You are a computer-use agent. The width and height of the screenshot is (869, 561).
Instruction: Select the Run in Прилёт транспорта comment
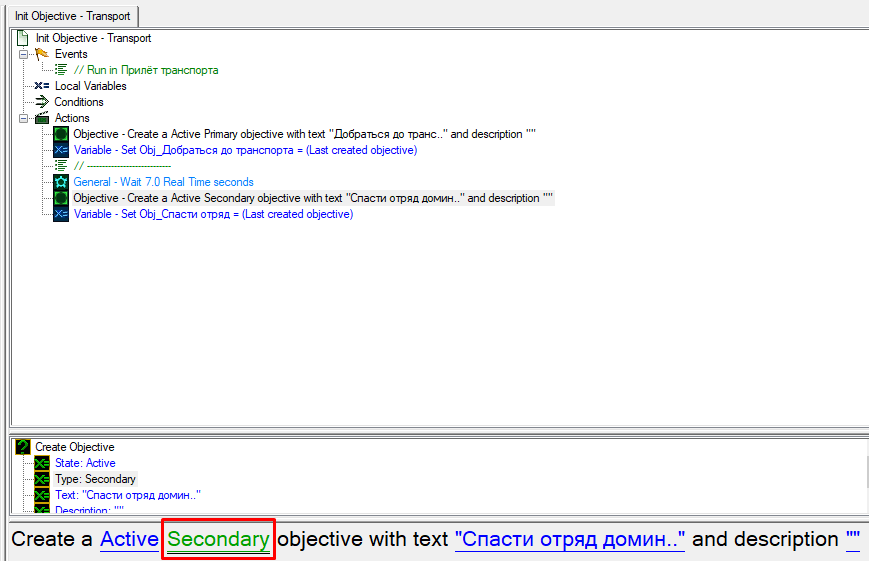146,70
